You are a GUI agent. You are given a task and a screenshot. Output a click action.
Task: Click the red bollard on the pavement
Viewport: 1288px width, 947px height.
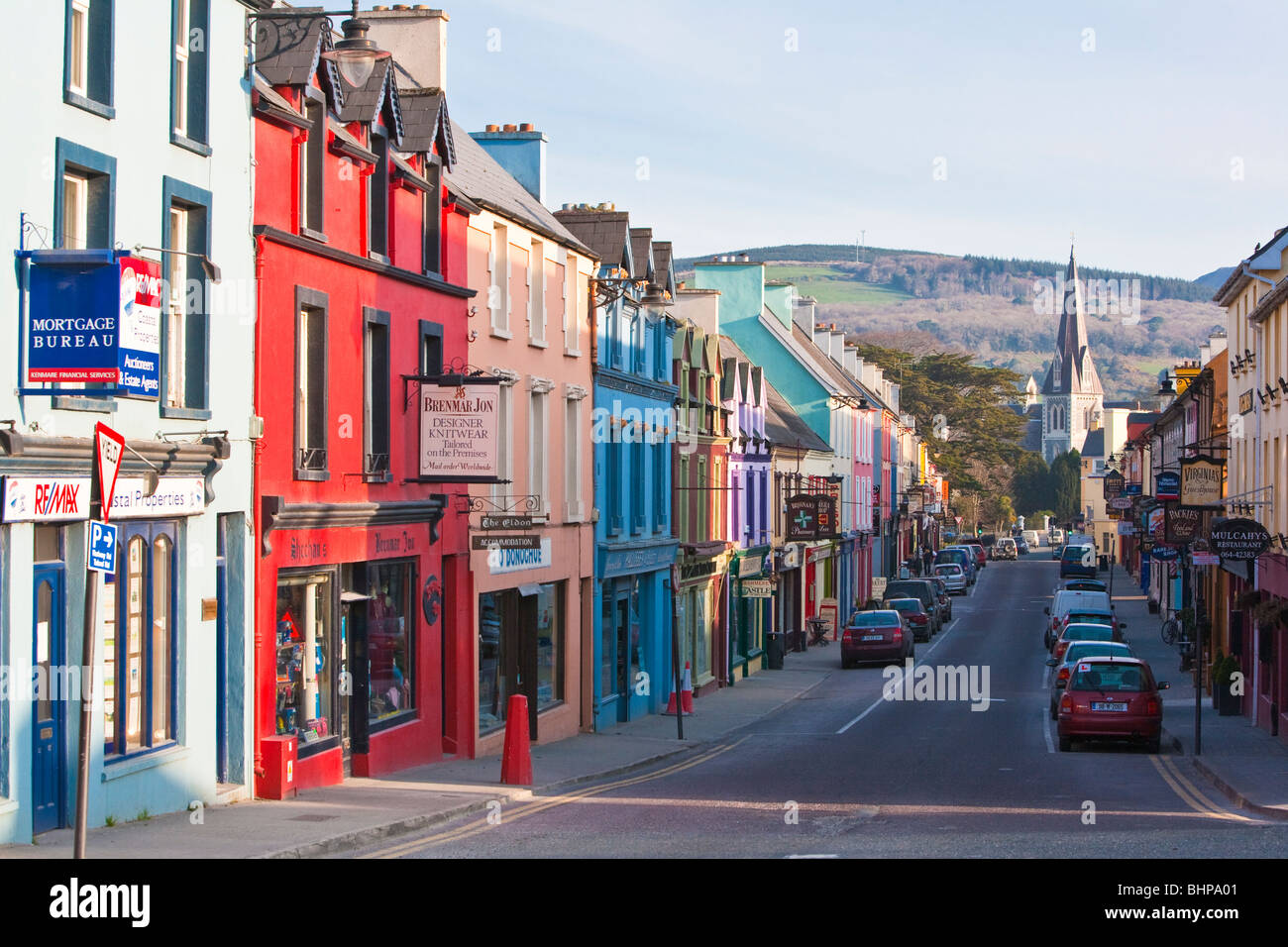pyautogui.click(x=515, y=740)
